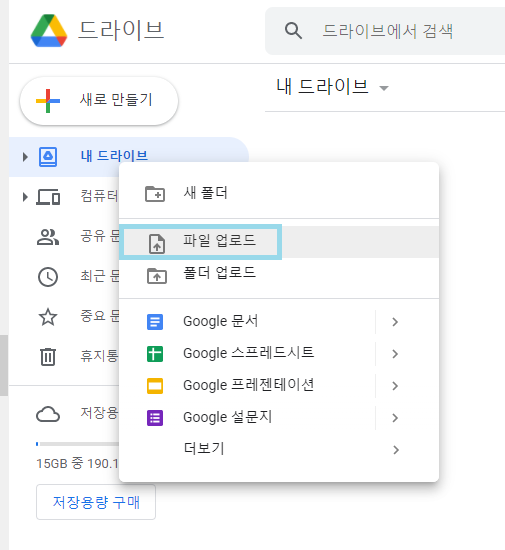Click the 컴퓨터 devices icon
The image size is (505, 550).
point(48,197)
